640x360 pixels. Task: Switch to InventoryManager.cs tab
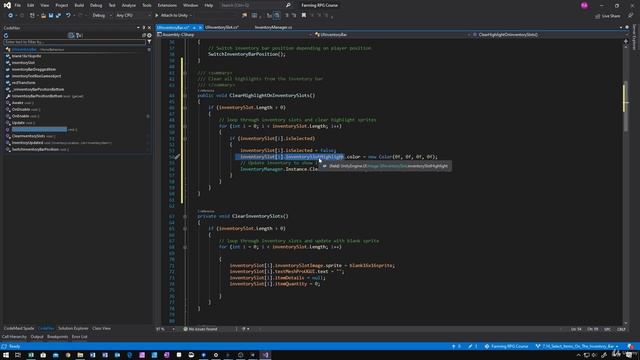273,27
